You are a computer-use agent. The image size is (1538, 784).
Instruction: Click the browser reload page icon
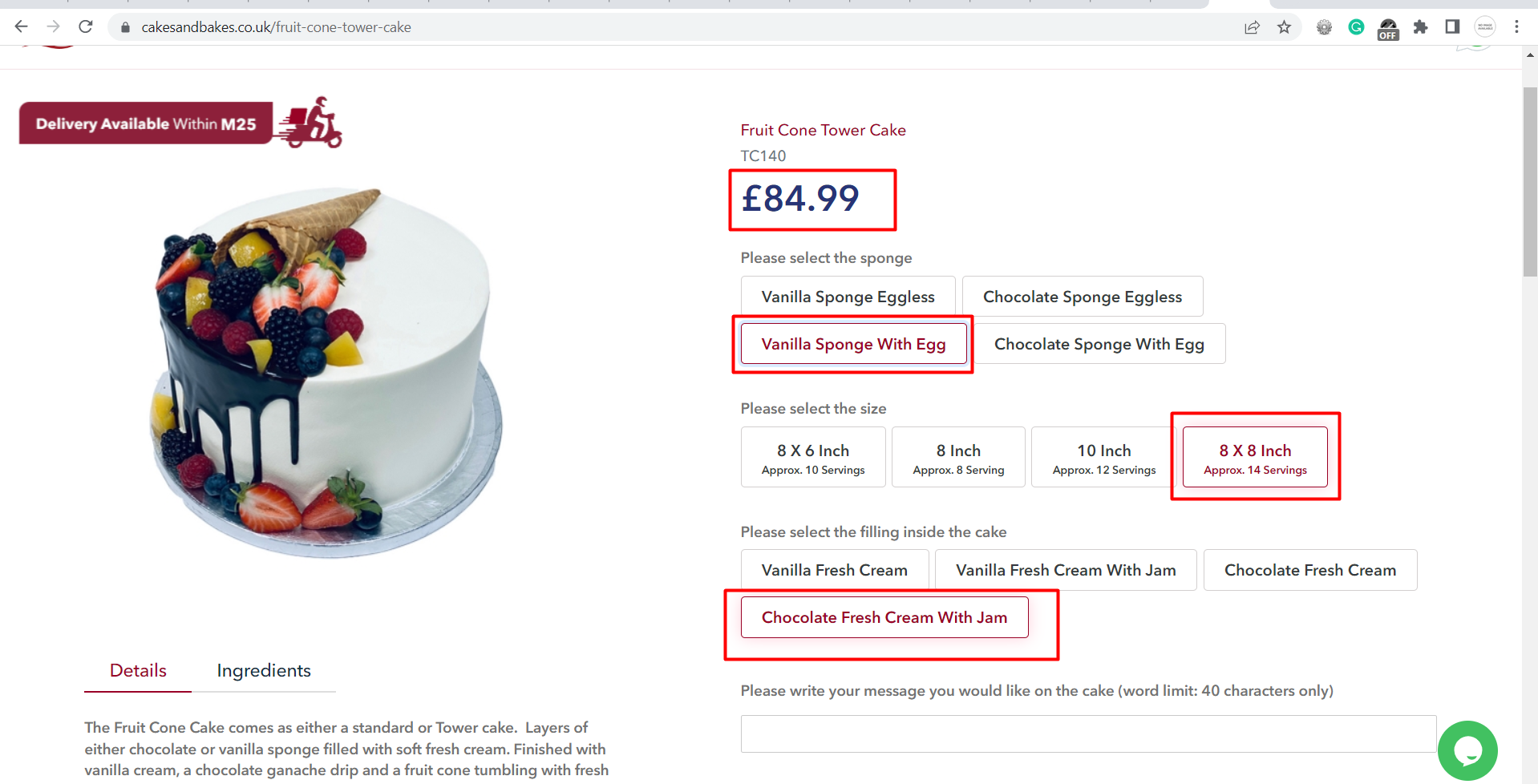point(86,27)
